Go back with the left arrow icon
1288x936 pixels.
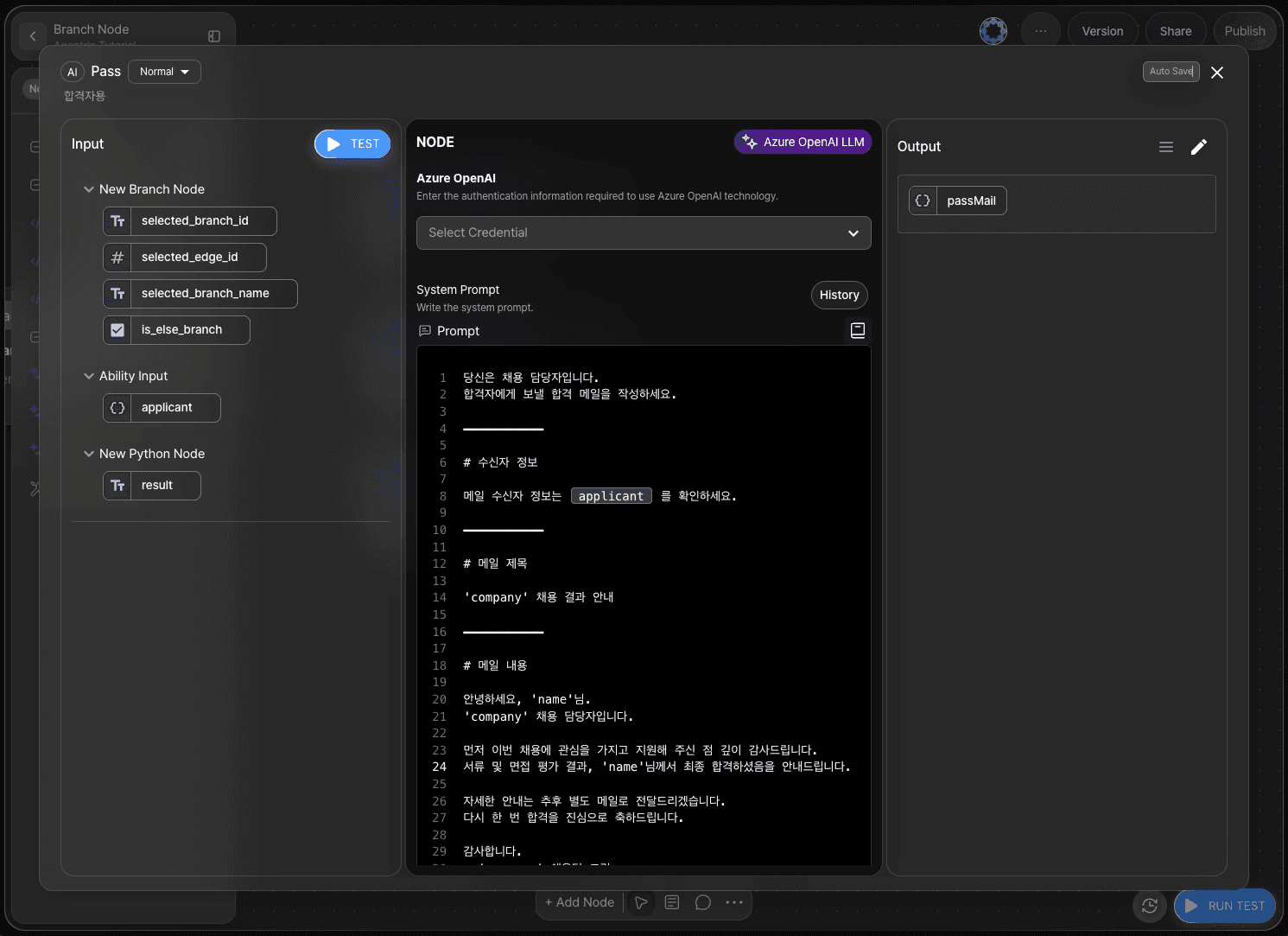(33, 36)
